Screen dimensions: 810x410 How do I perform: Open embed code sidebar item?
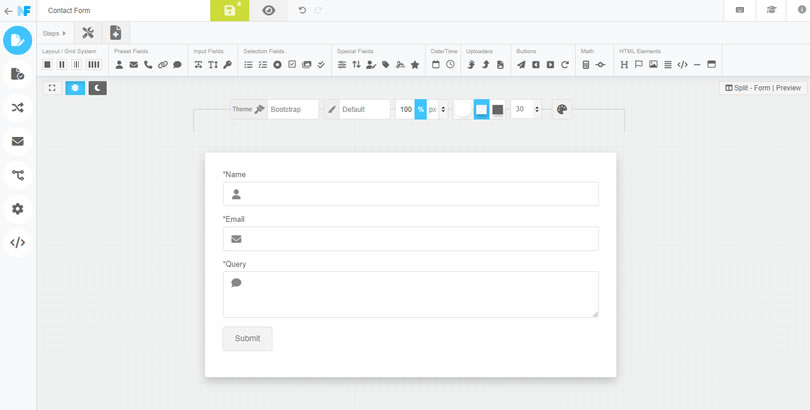click(18, 243)
